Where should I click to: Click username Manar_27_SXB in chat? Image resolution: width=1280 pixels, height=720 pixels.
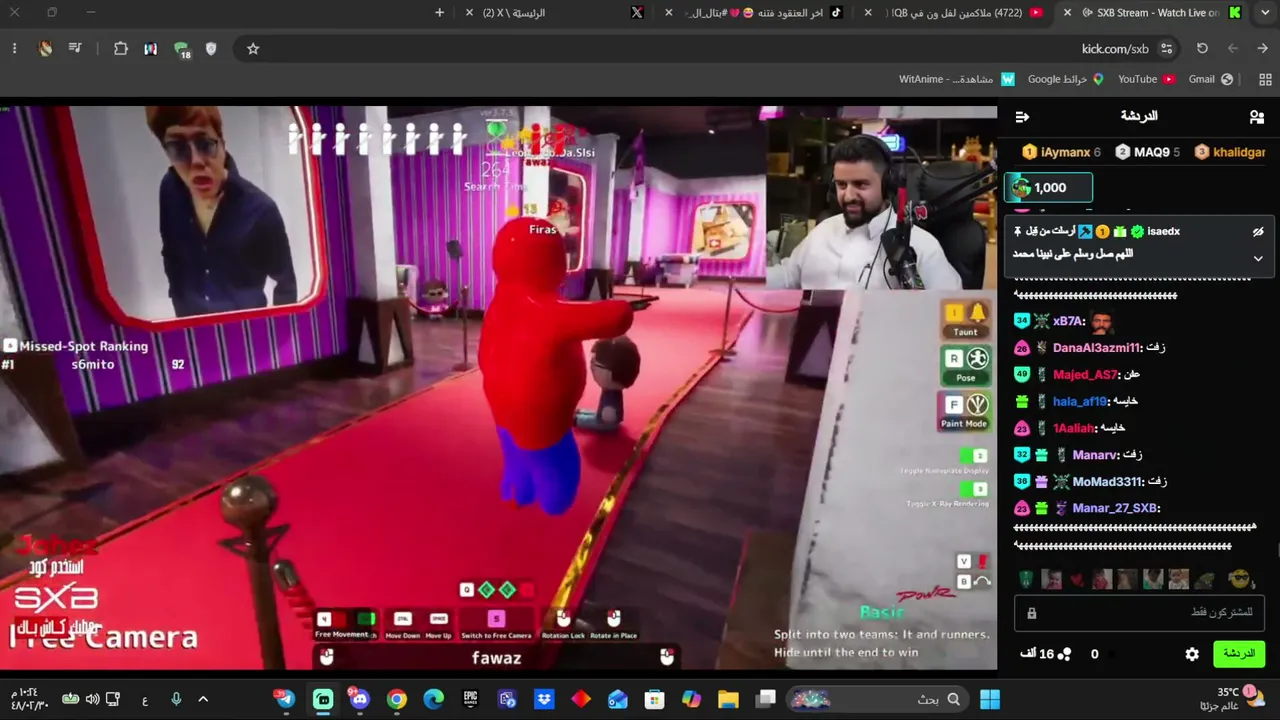tap(1115, 509)
